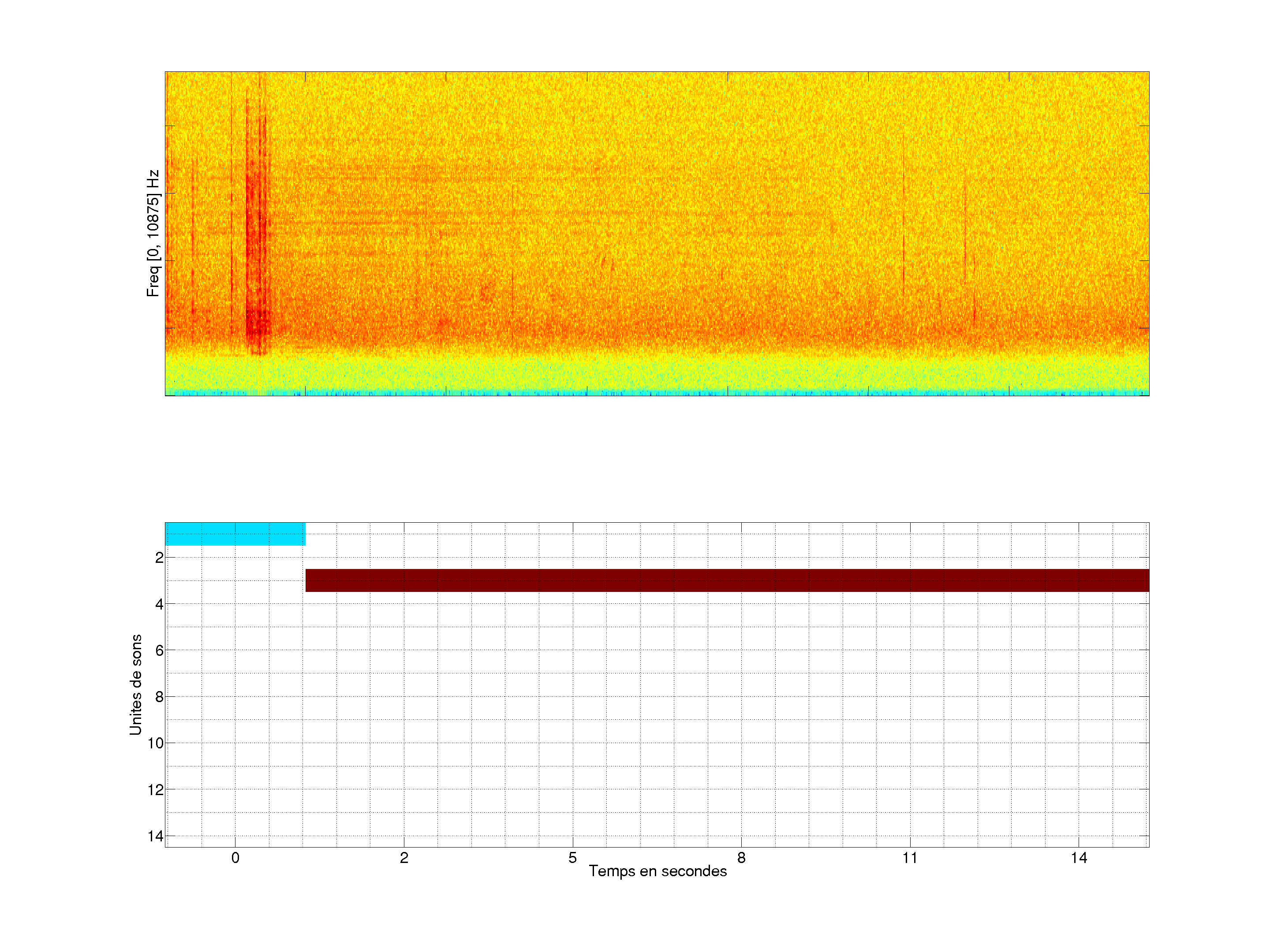The height and width of the screenshot is (952, 1270).
Task: Click the x-axis tick label 5
Action: click(x=572, y=858)
